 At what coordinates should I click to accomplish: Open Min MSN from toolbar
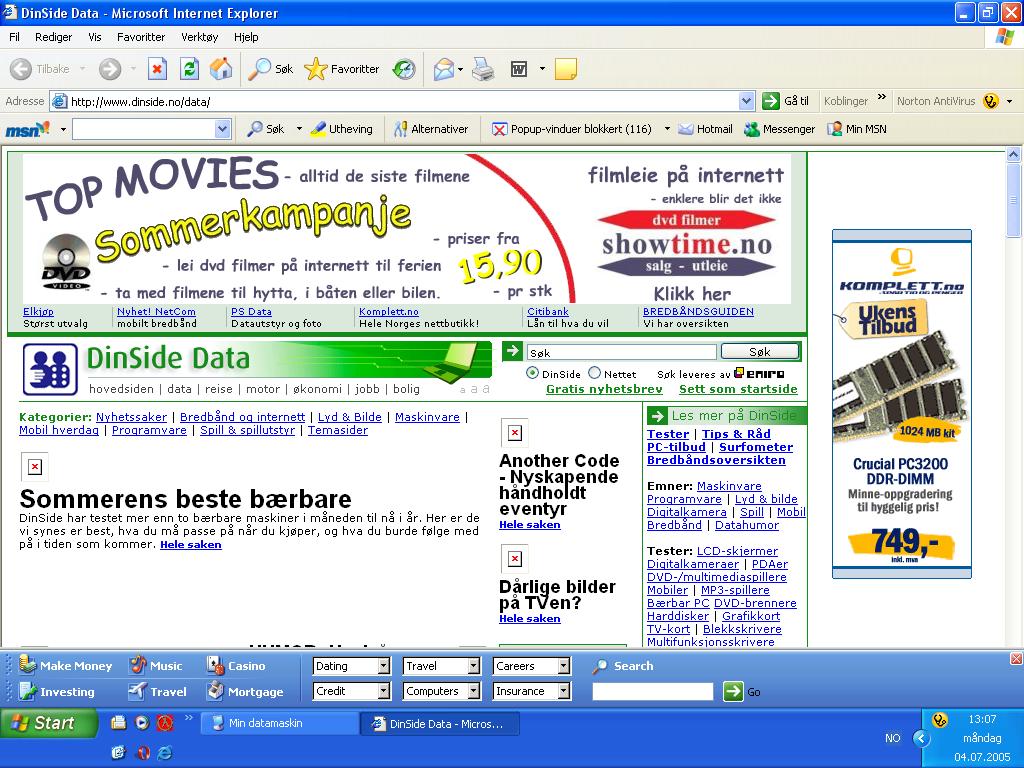click(x=857, y=129)
